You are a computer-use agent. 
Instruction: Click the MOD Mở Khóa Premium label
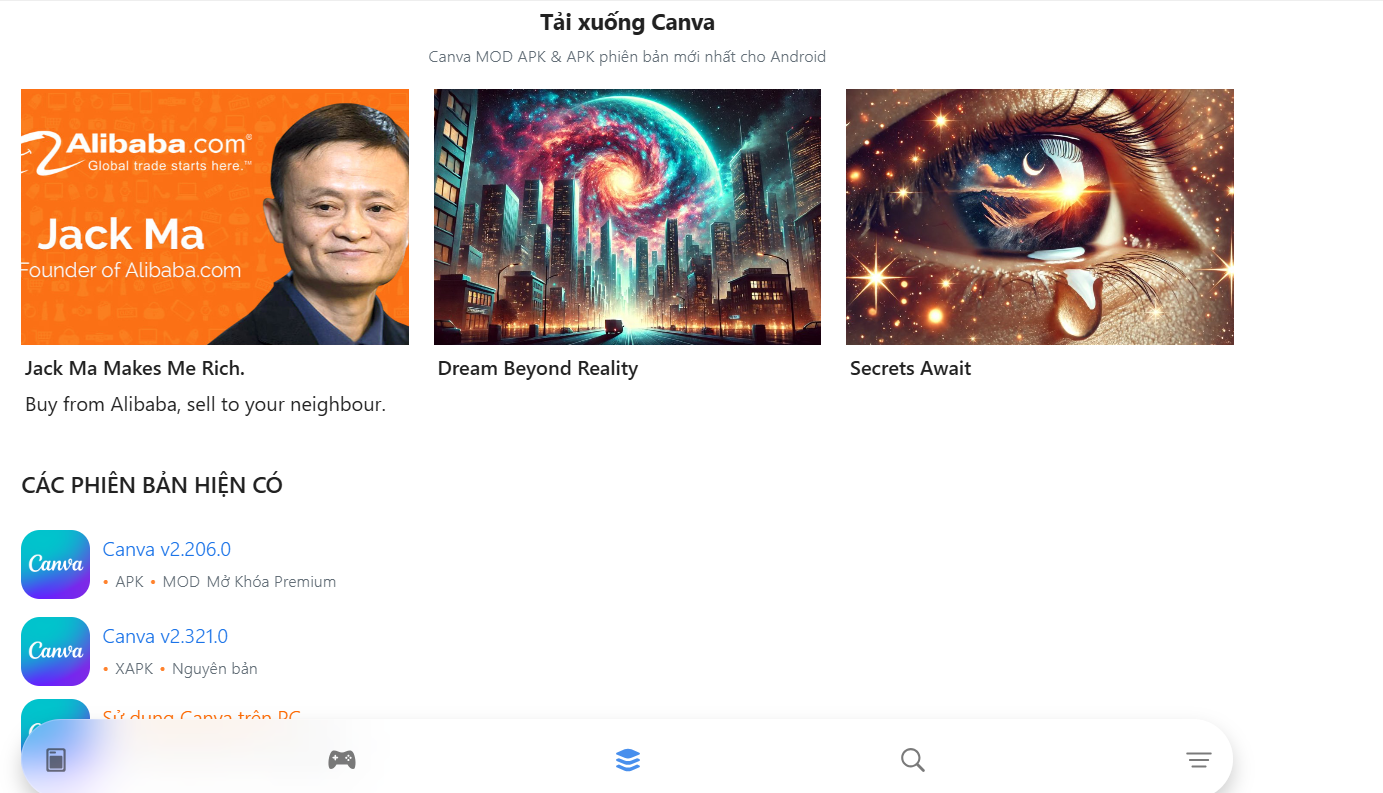pyautogui.click(x=249, y=581)
